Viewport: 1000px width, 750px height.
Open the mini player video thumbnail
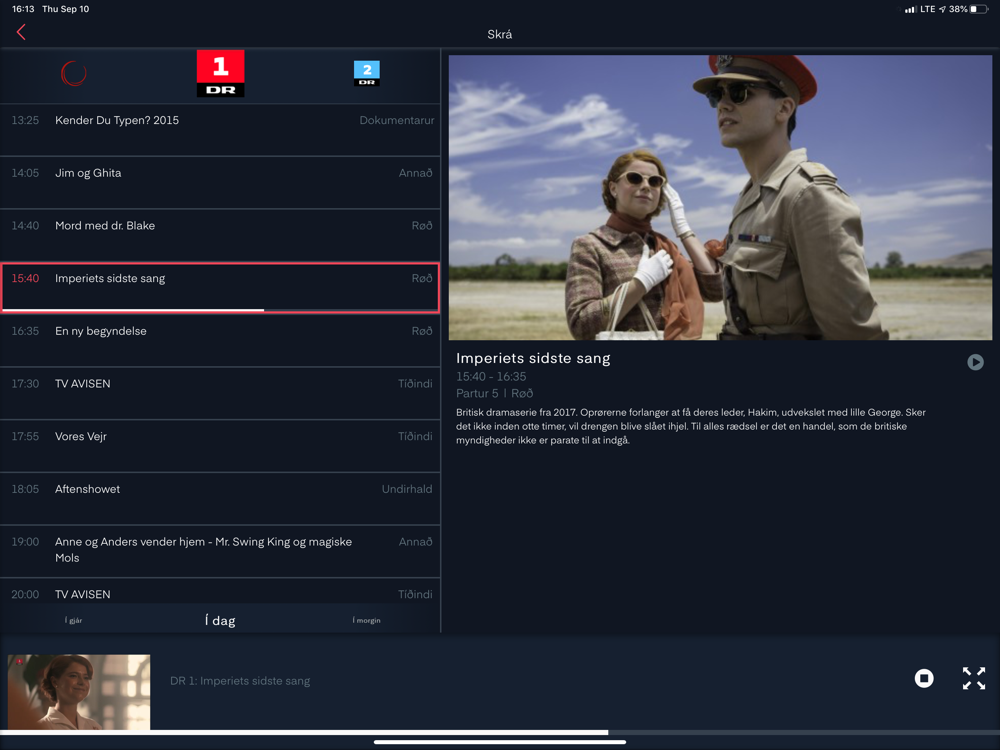pyautogui.click(x=79, y=692)
